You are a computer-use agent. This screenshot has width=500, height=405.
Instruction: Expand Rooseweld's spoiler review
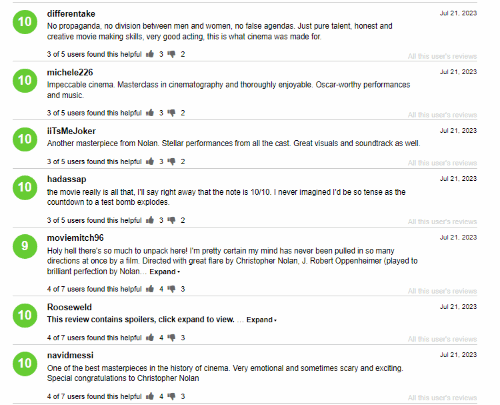click(x=261, y=320)
